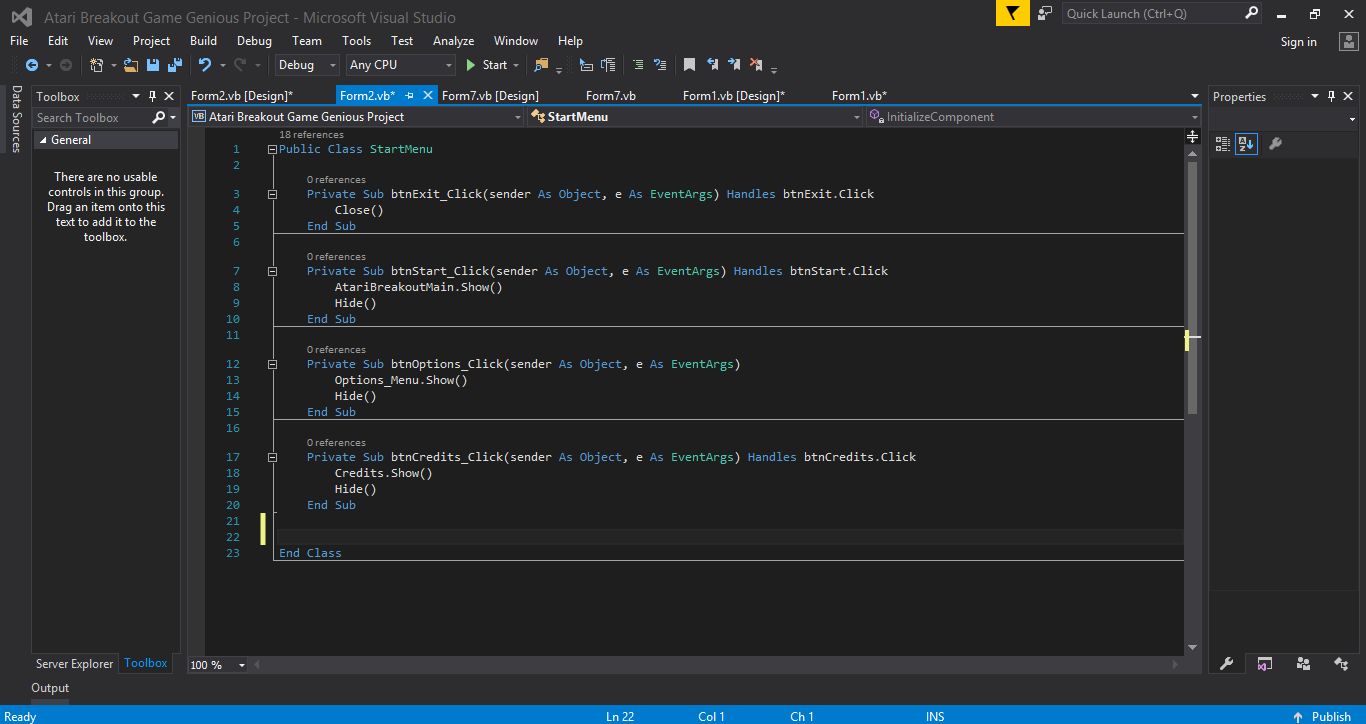Open the Debug configuration dropdown
This screenshot has width=1366, height=724.
click(x=308, y=65)
